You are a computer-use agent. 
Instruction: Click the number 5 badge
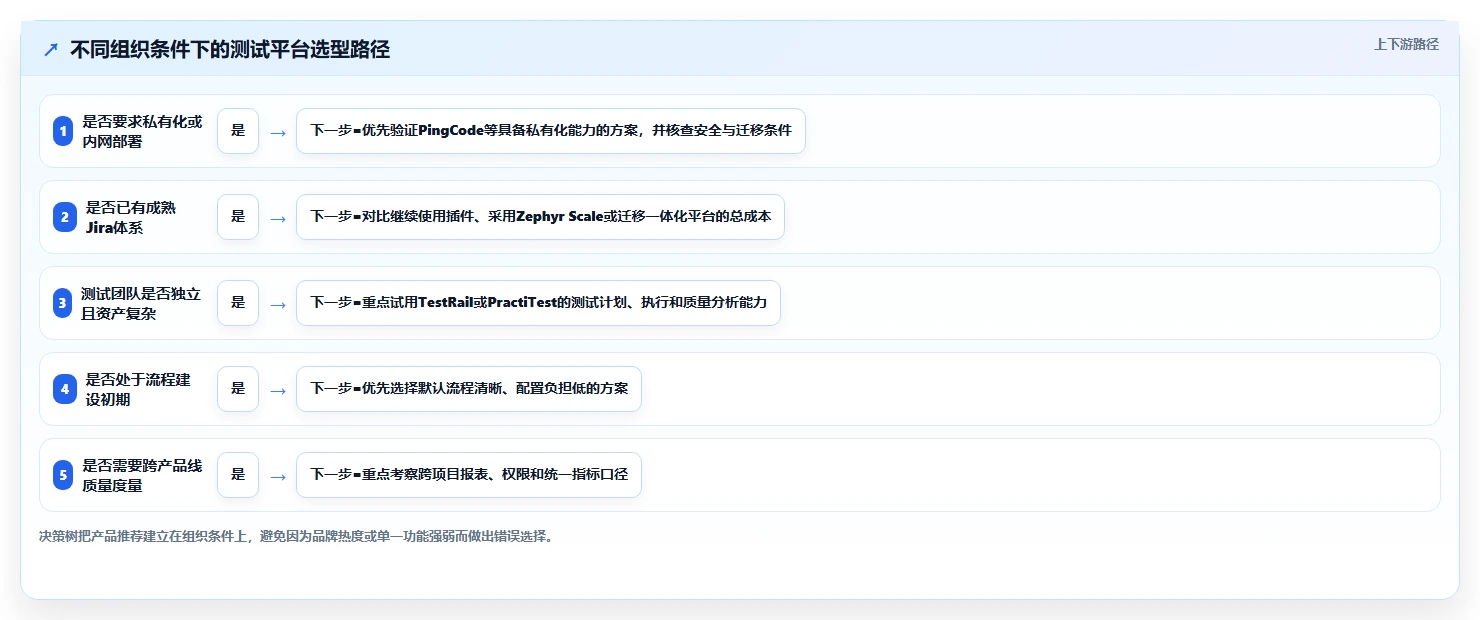pos(63,475)
